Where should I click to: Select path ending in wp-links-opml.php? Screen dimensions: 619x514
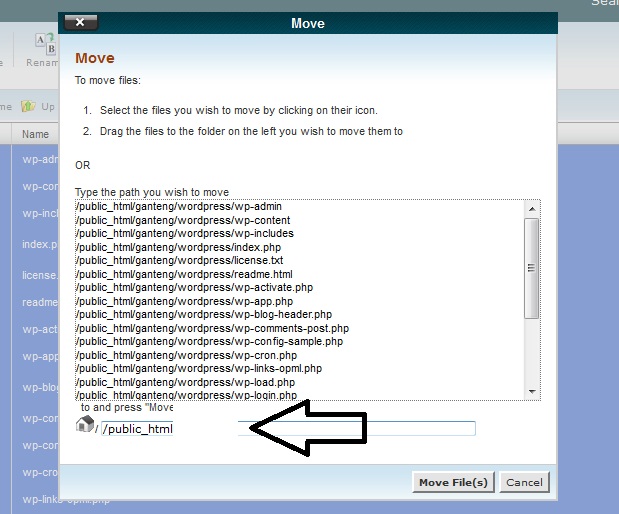coord(199,368)
